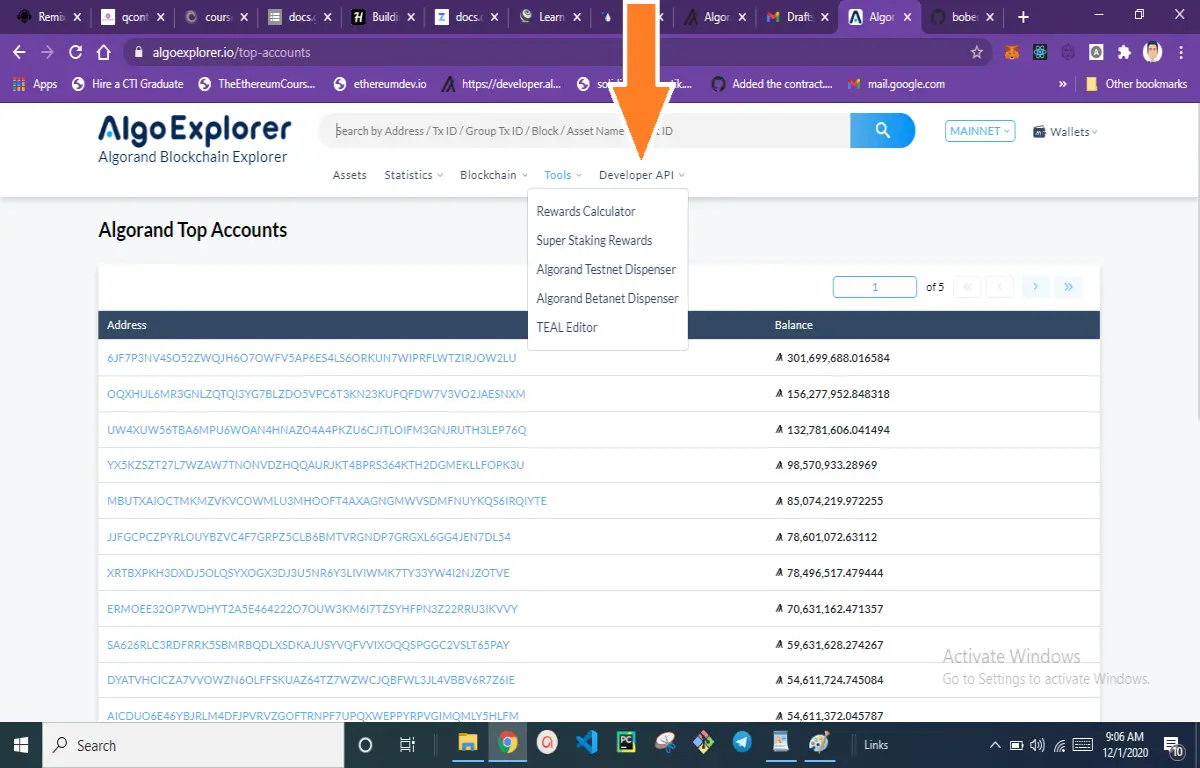Open the TEAL Editor menu item
1200x768 pixels.
click(567, 327)
